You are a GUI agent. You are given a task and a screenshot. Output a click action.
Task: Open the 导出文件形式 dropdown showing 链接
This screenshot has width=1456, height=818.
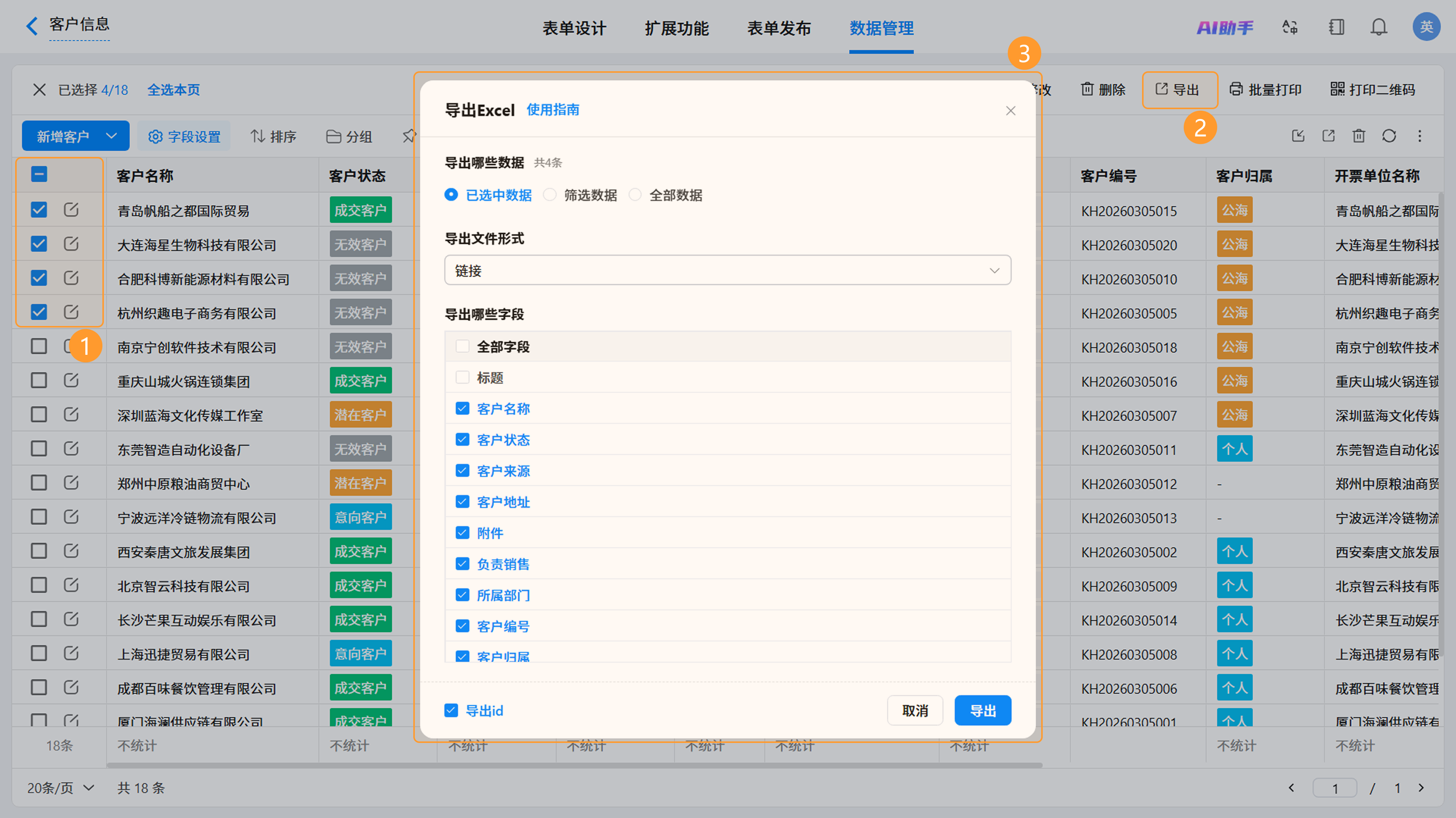(x=728, y=270)
